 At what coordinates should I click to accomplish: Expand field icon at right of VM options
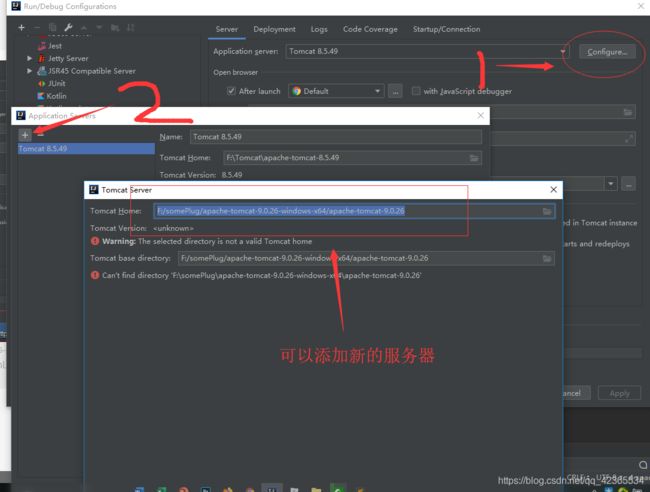pyautogui.click(x=629, y=139)
